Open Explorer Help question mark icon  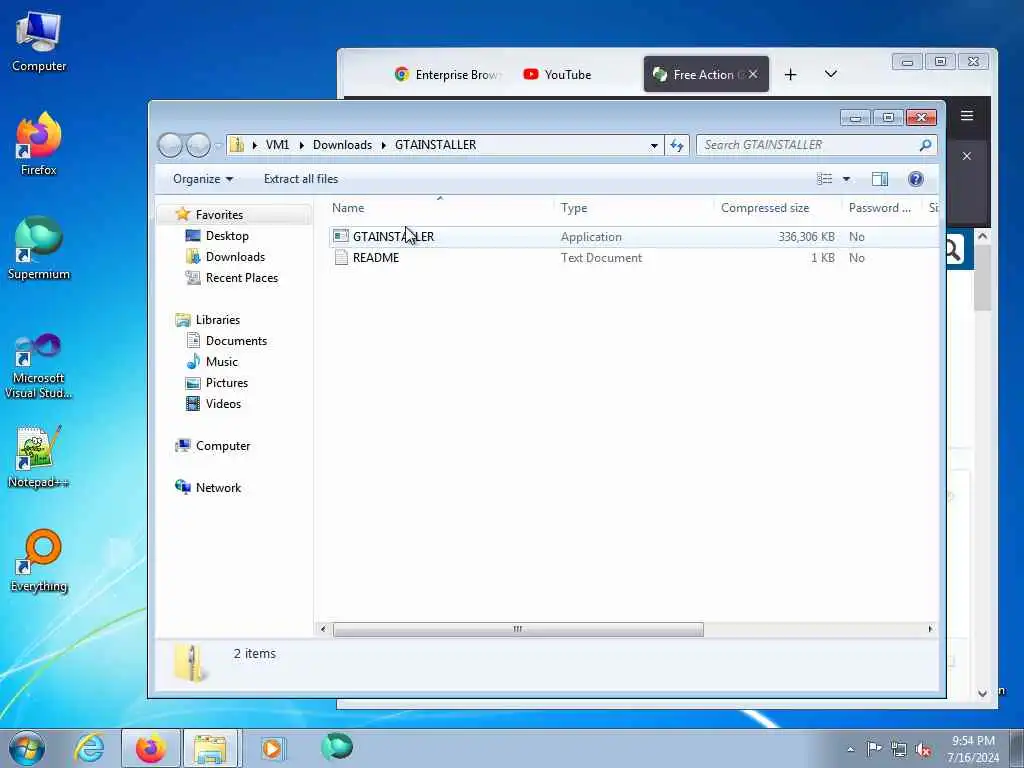[x=916, y=179]
